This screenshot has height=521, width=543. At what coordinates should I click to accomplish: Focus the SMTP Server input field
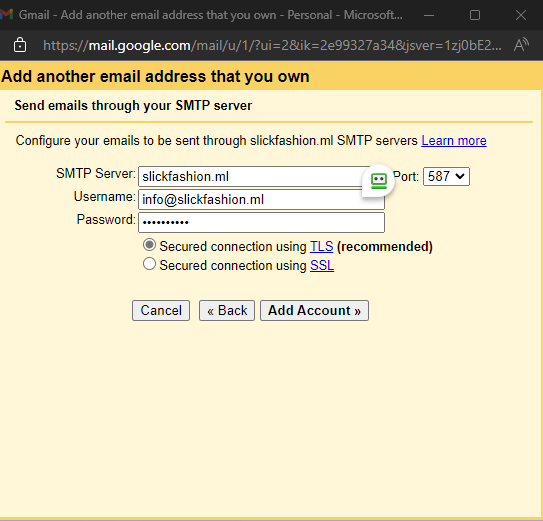(x=261, y=176)
